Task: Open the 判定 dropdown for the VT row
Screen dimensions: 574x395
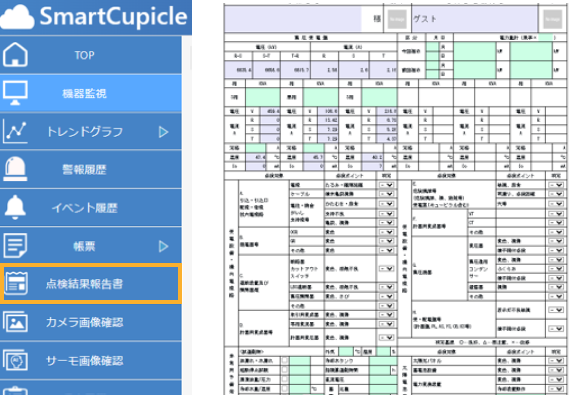Action: [x=556, y=213]
